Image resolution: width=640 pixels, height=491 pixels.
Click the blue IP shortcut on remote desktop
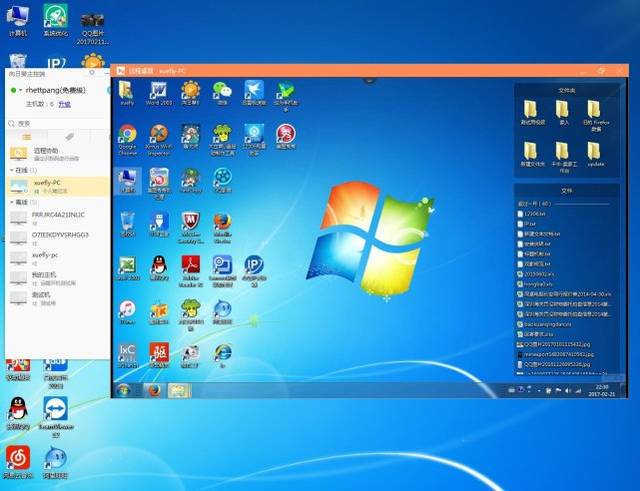(x=254, y=271)
